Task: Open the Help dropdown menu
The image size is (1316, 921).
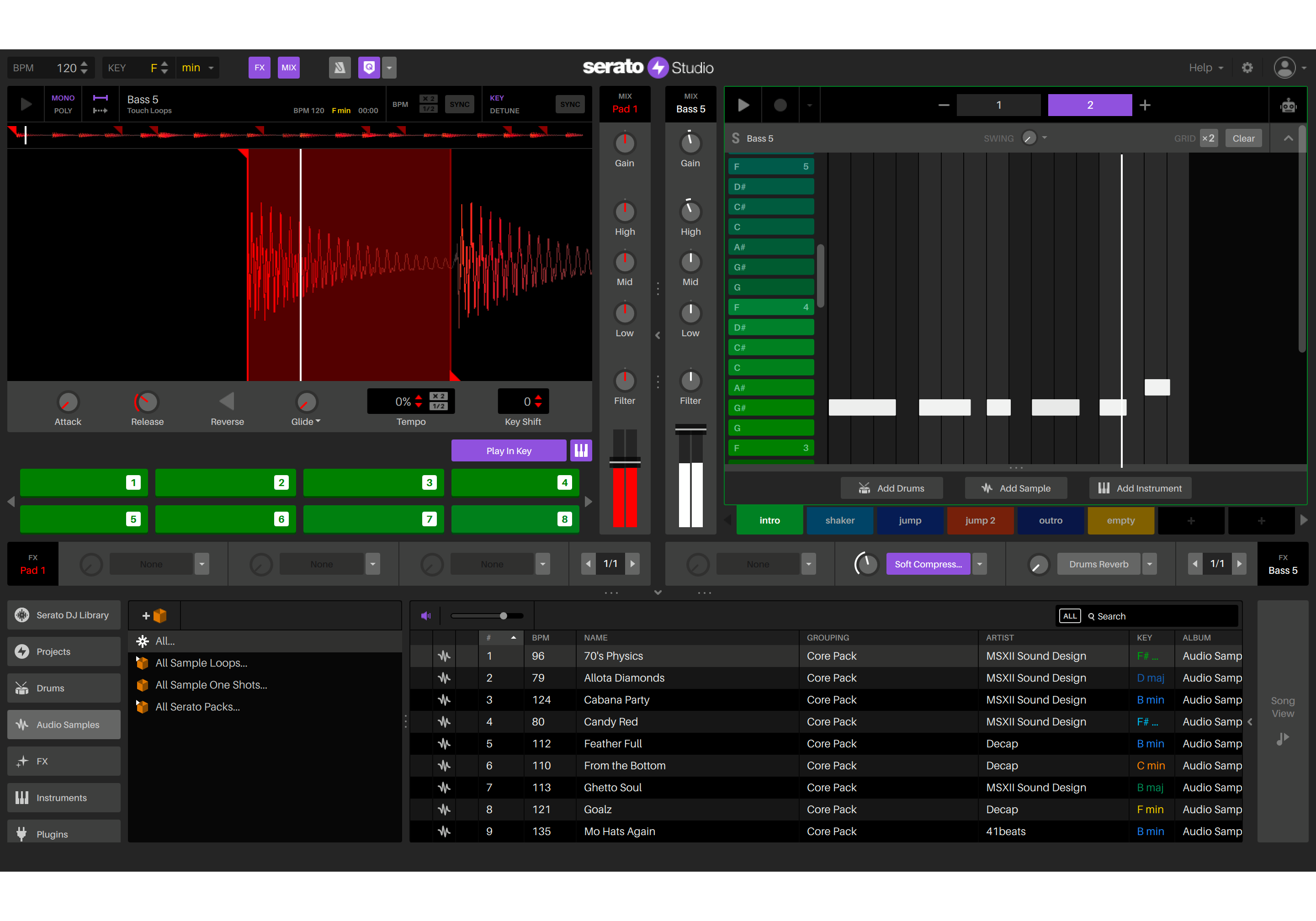Action: tap(1206, 68)
